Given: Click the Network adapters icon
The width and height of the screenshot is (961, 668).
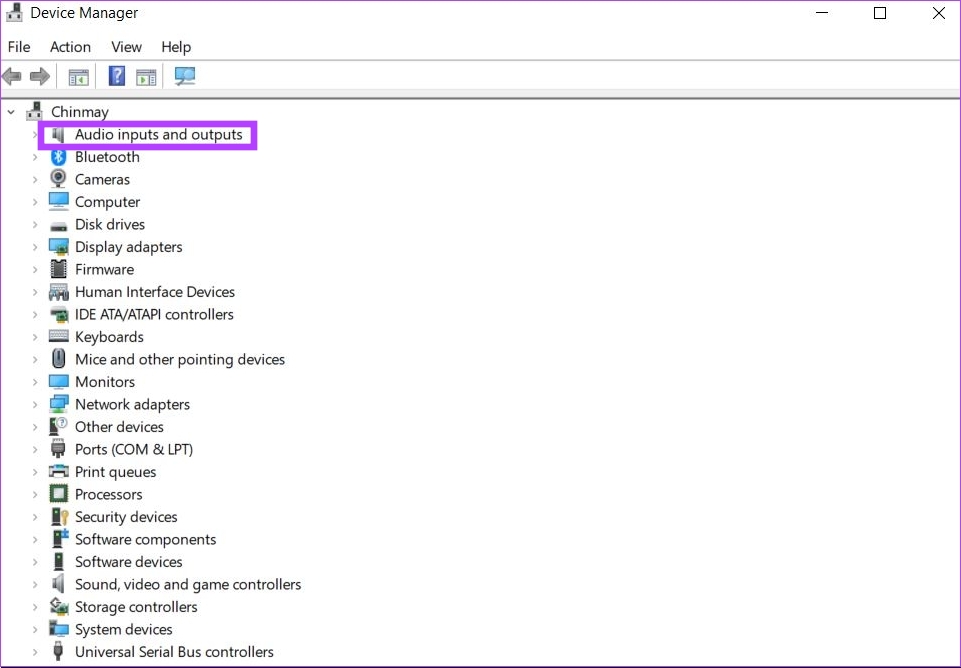Looking at the screenshot, I should point(59,404).
